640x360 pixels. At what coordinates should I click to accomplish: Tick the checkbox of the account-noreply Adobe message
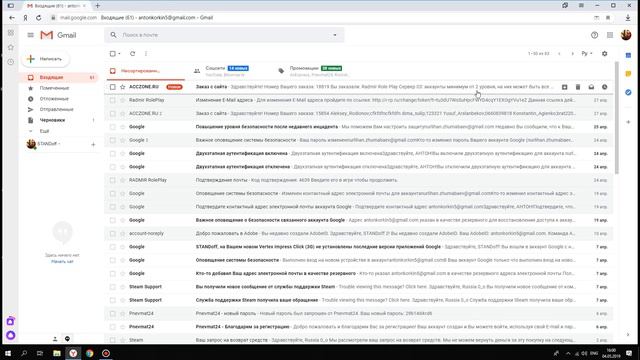(113, 233)
